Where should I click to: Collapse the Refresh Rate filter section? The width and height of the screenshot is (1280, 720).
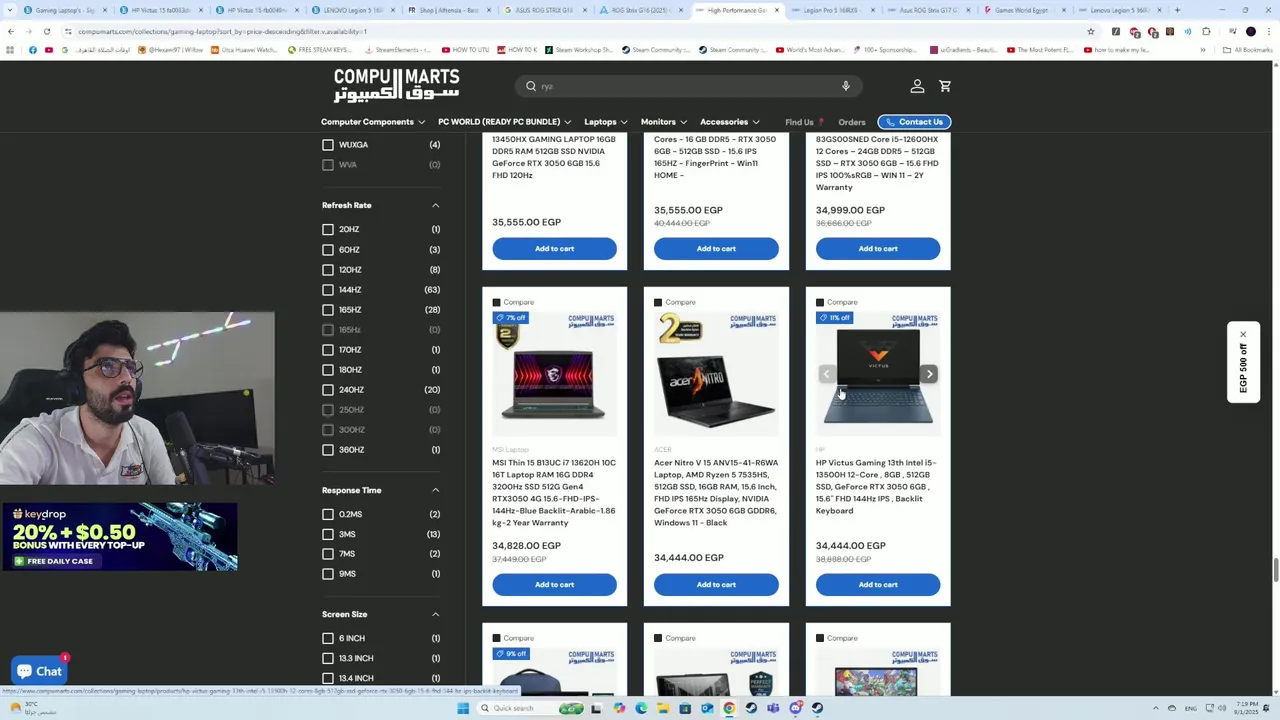[435, 205]
